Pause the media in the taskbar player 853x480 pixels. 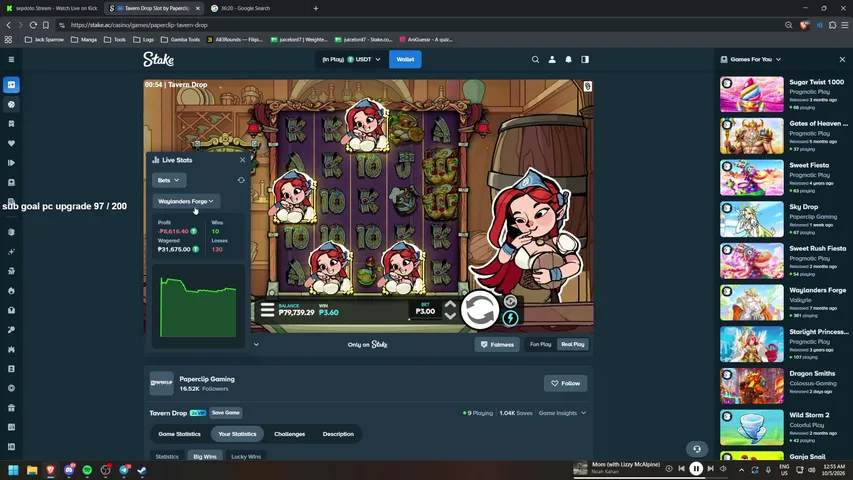coord(696,469)
